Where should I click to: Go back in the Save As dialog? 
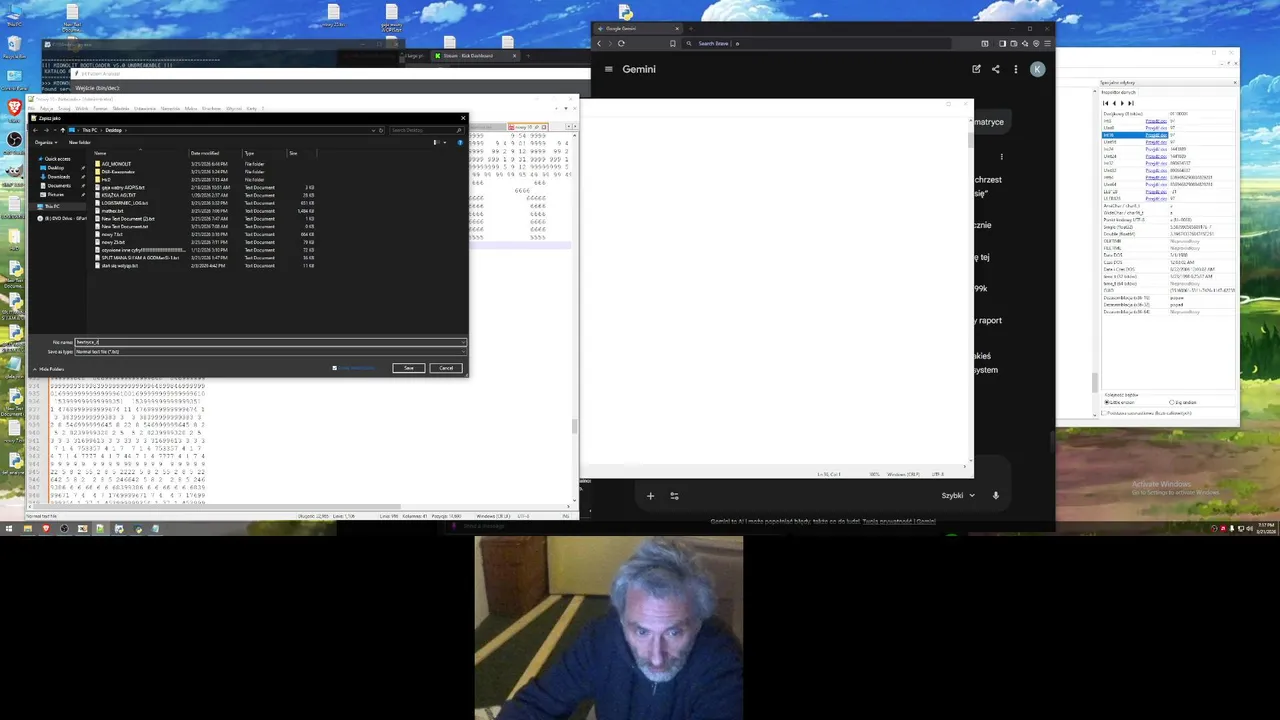pos(35,130)
